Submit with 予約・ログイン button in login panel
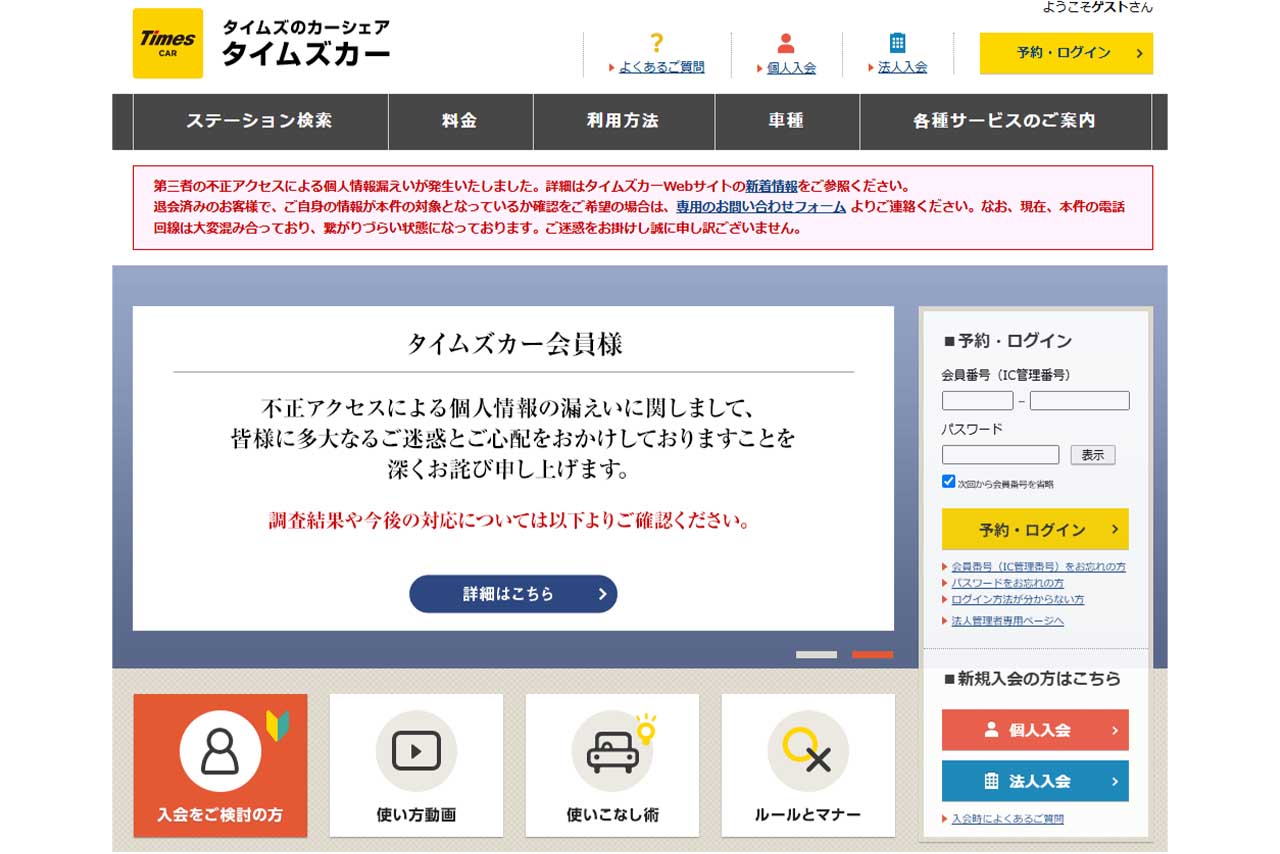1280x854 pixels. [x=1035, y=529]
